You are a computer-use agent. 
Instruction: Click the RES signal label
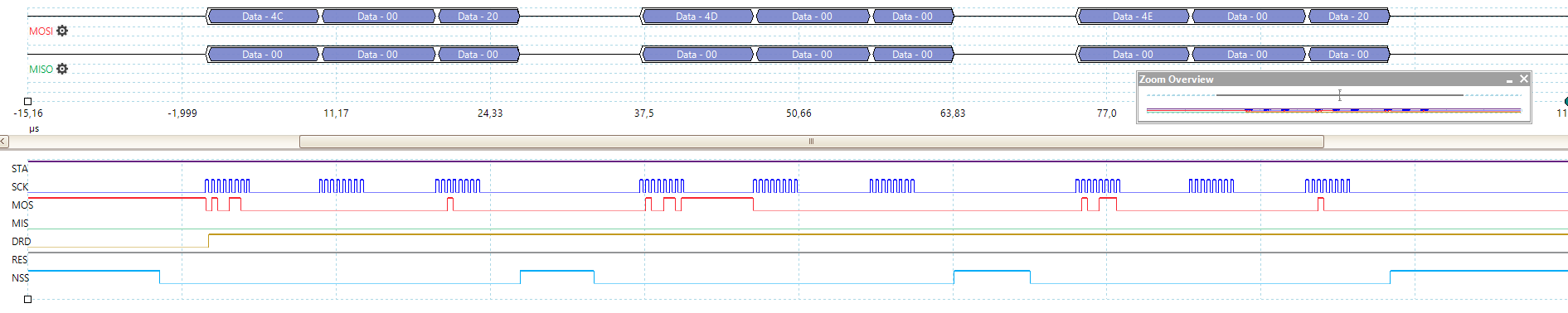[19, 260]
